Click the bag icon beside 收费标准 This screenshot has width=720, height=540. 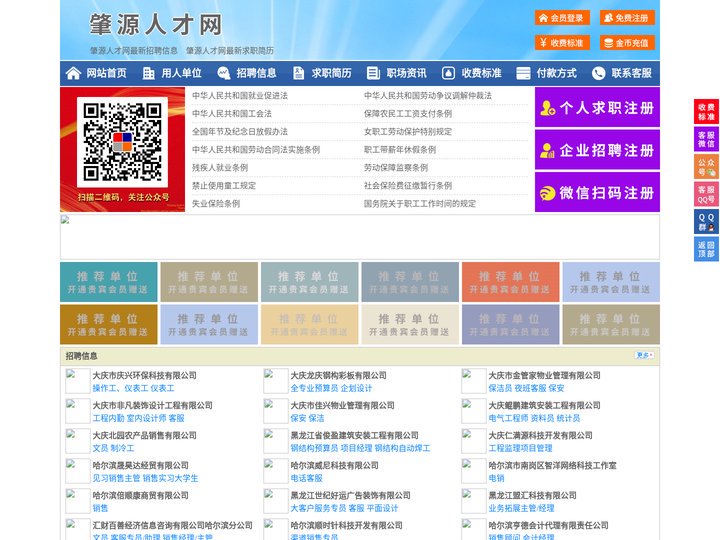coord(448,73)
